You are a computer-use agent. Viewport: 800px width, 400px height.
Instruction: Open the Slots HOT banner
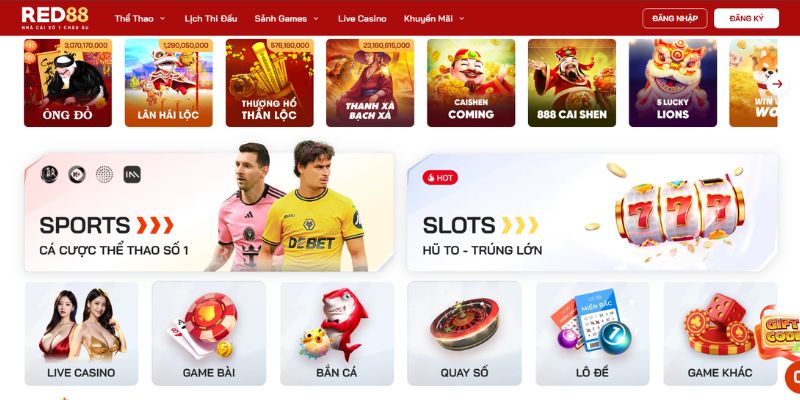(592, 212)
